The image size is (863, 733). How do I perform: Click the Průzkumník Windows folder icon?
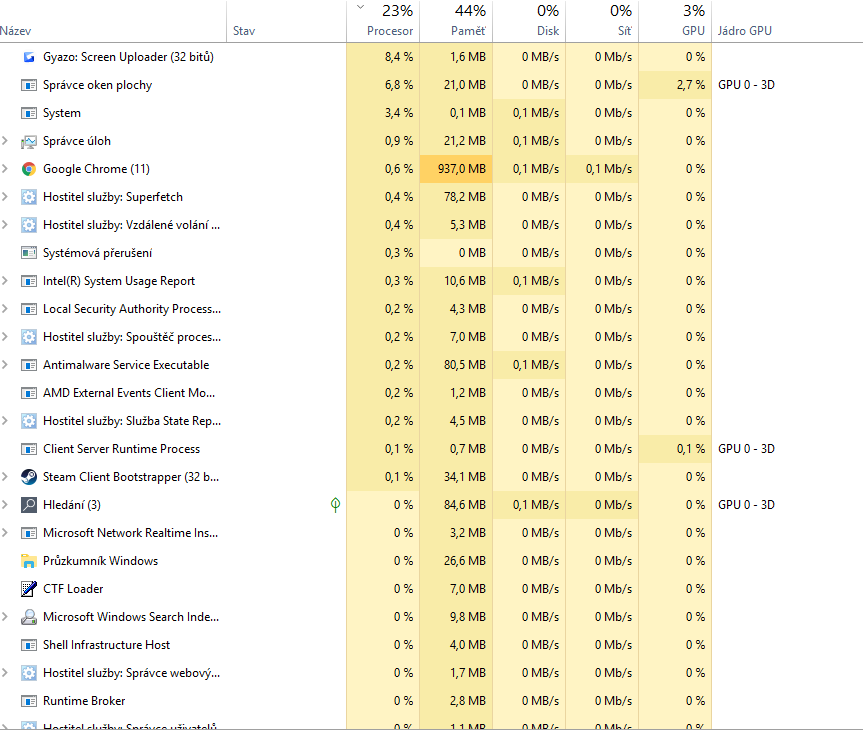(29, 561)
